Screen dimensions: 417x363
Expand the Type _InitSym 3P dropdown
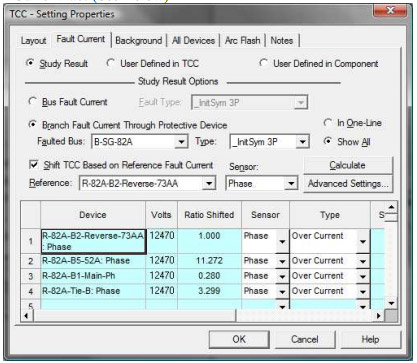coord(302,142)
